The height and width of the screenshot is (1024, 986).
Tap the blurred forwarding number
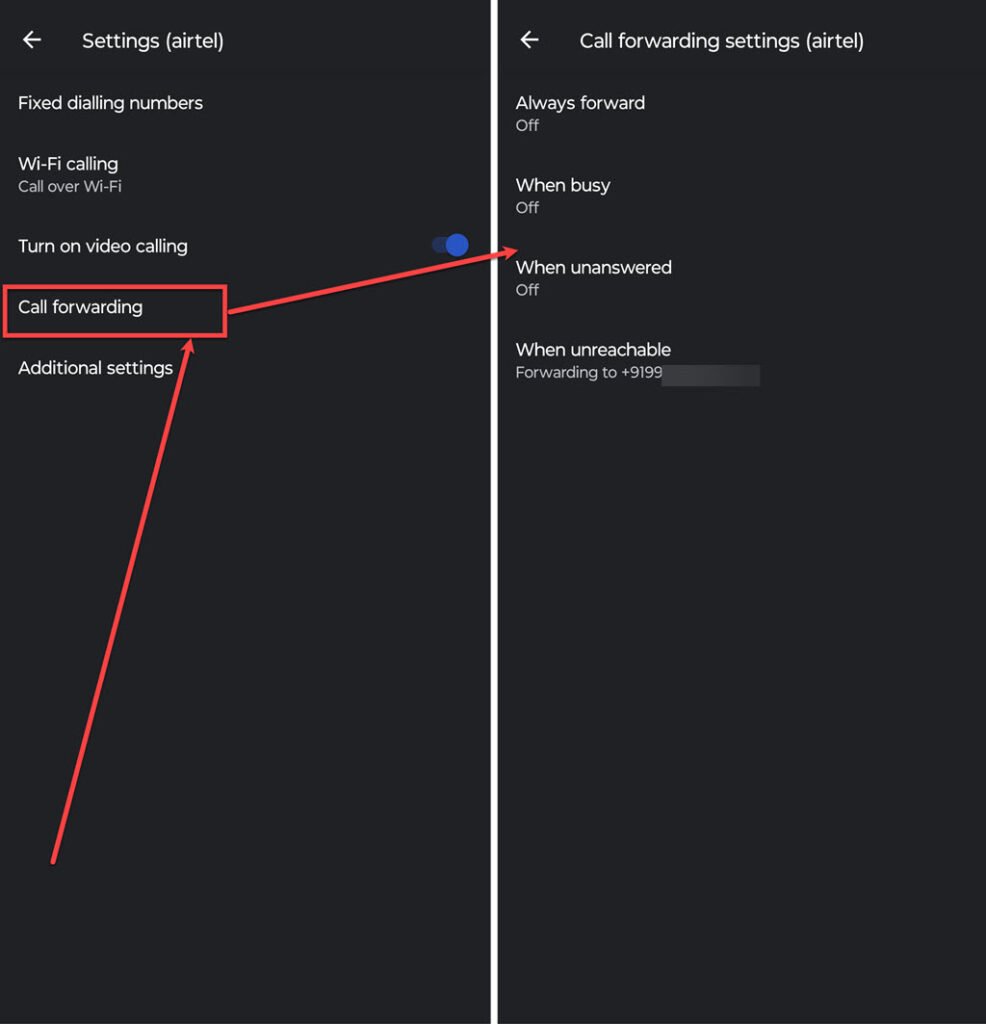coord(710,375)
